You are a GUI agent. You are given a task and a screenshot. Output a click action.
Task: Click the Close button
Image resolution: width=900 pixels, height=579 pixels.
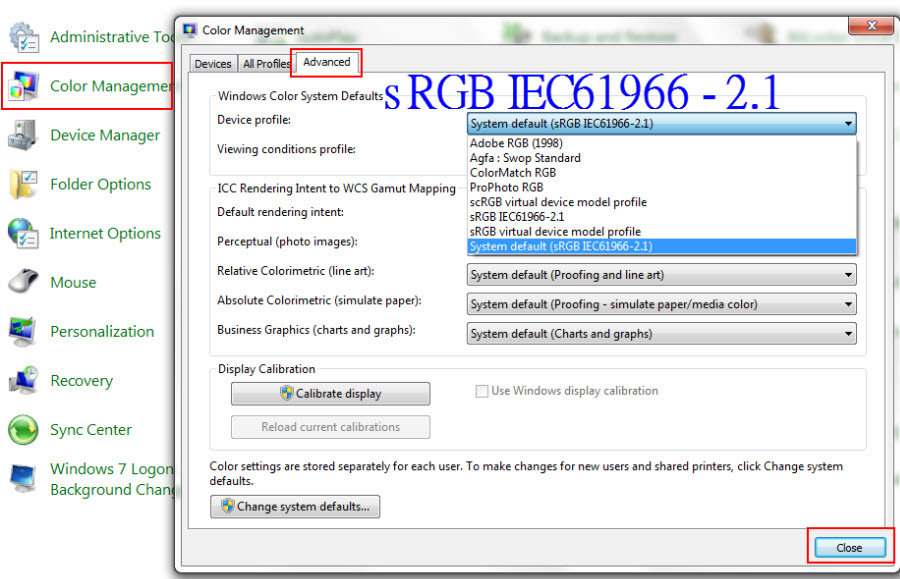point(849,548)
